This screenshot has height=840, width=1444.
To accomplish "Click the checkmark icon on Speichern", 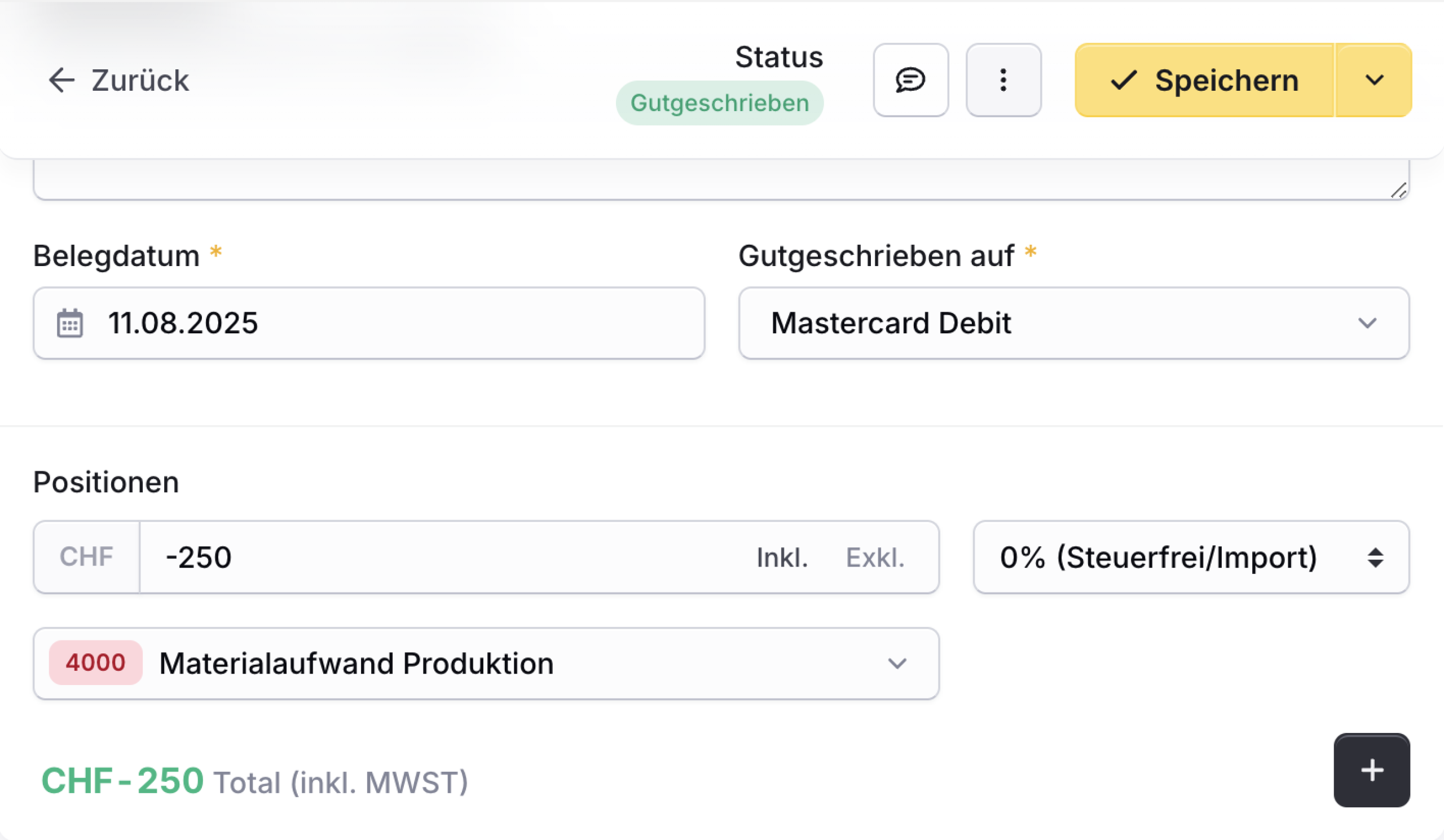I will pyautogui.click(x=1123, y=80).
